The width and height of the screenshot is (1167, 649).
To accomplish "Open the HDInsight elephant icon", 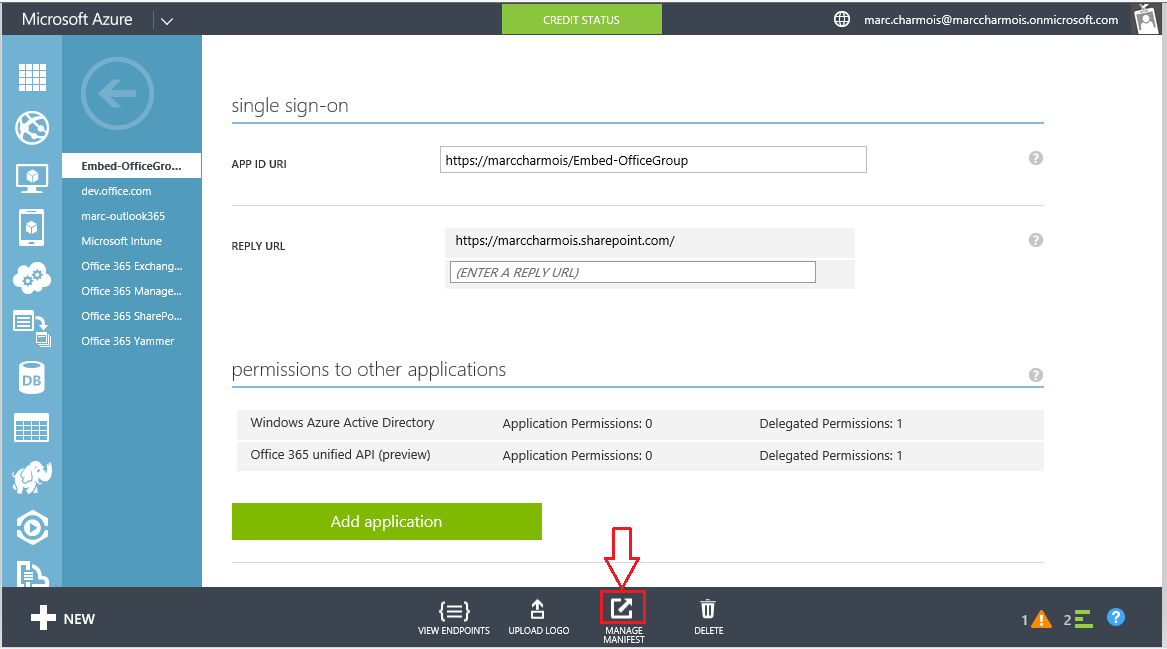I will point(32,477).
